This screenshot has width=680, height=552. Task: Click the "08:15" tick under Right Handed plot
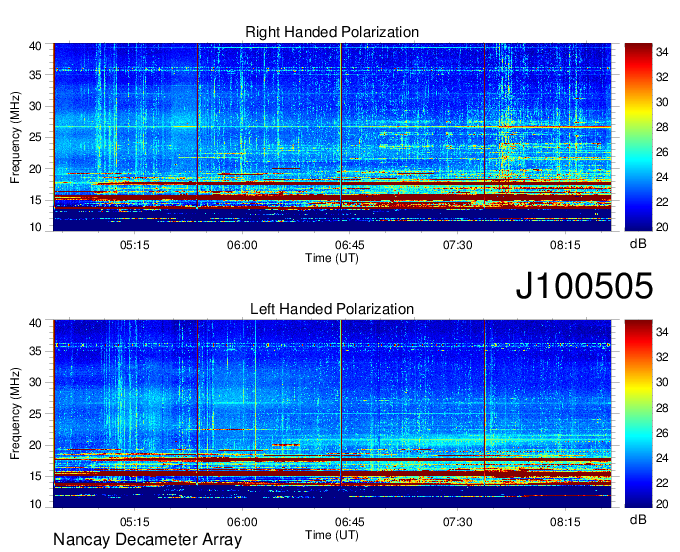pyautogui.click(x=565, y=245)
